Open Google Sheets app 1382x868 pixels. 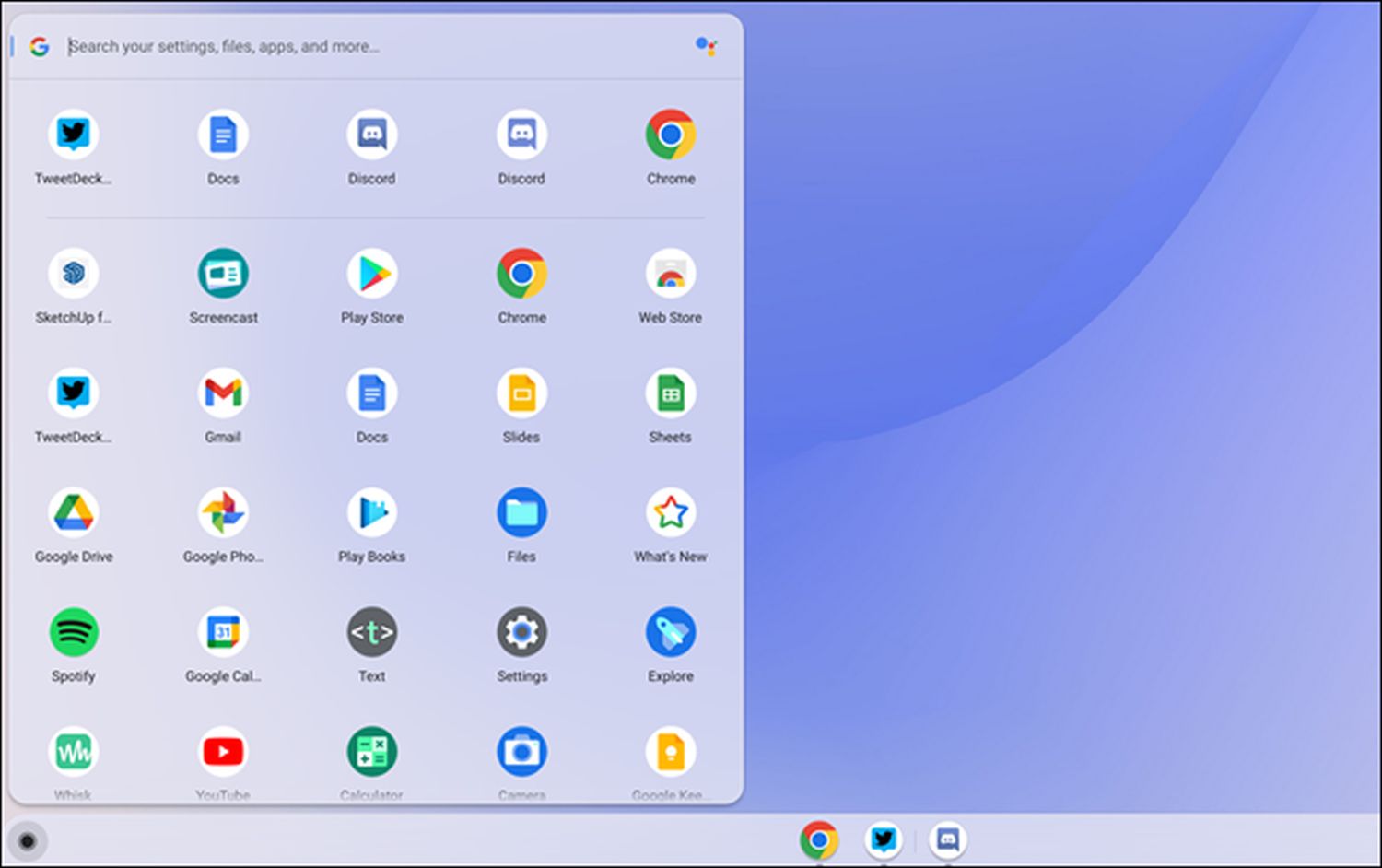[670, 394]
